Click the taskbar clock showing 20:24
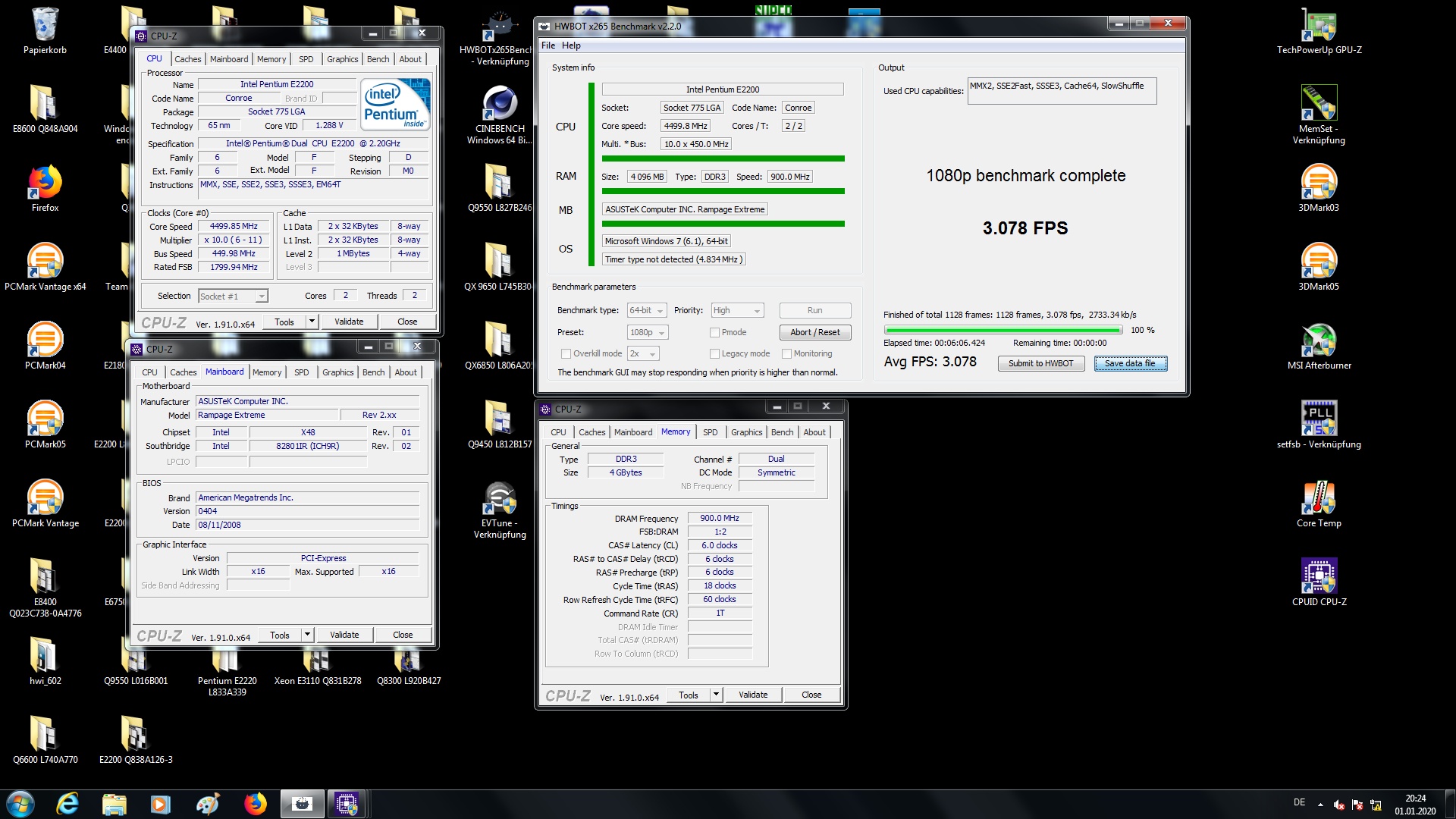Screen dimensions: 1456x819 click(x=1414, y=805)
